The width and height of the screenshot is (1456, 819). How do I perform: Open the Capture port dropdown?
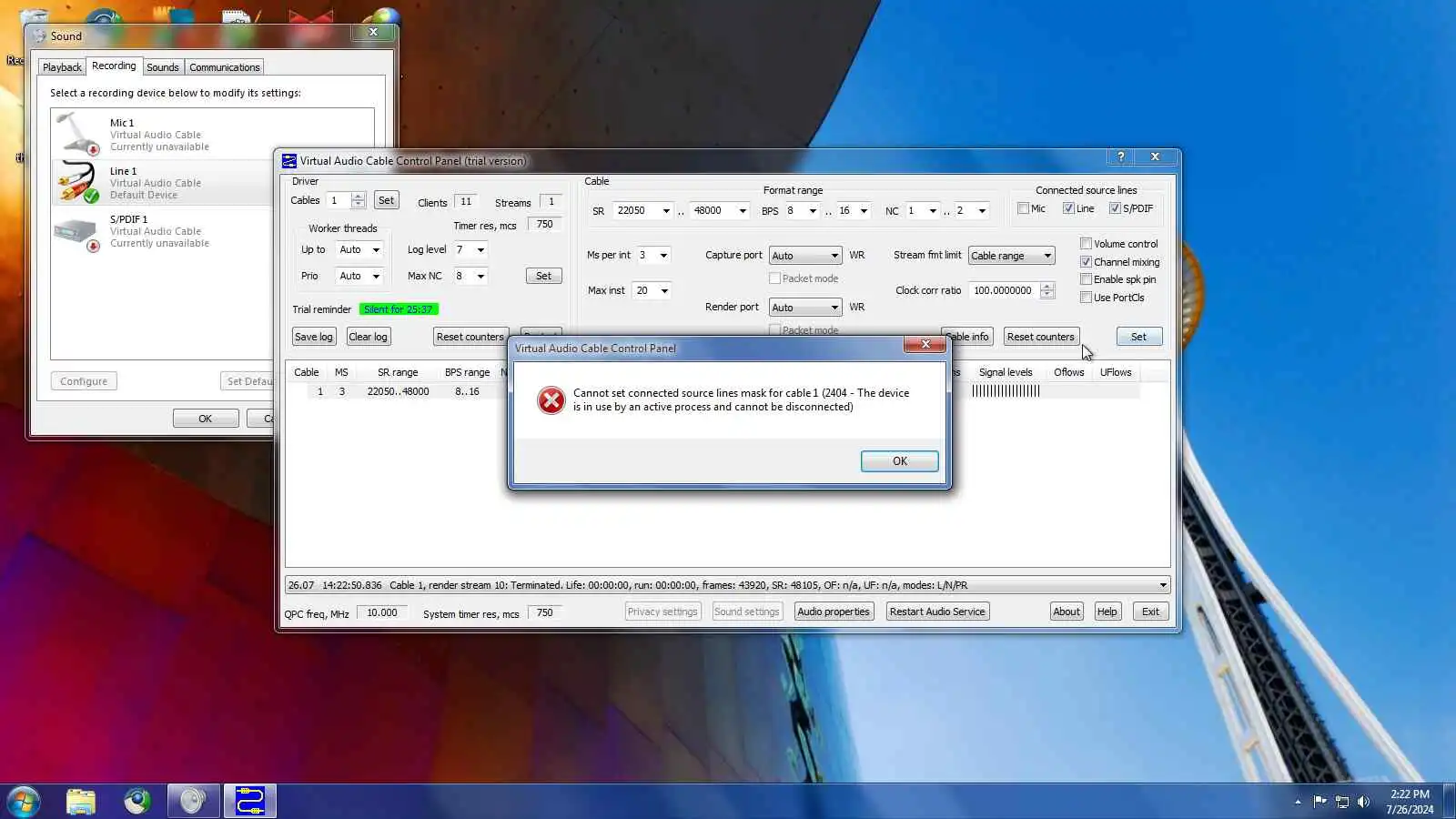coord(805,256)
